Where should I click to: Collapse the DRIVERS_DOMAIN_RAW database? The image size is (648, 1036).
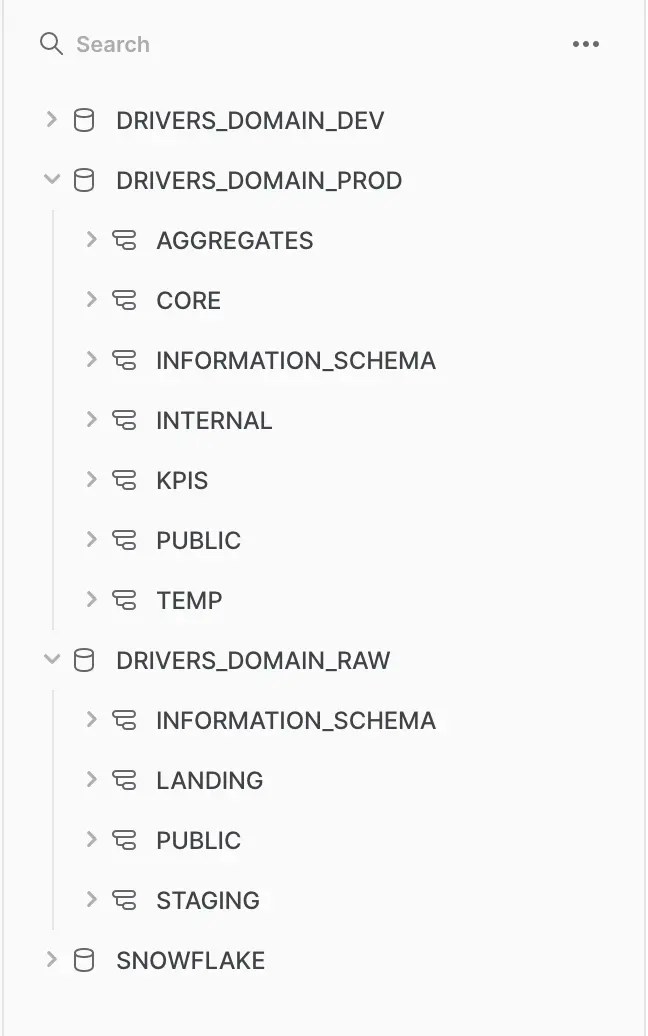point(50,660)
